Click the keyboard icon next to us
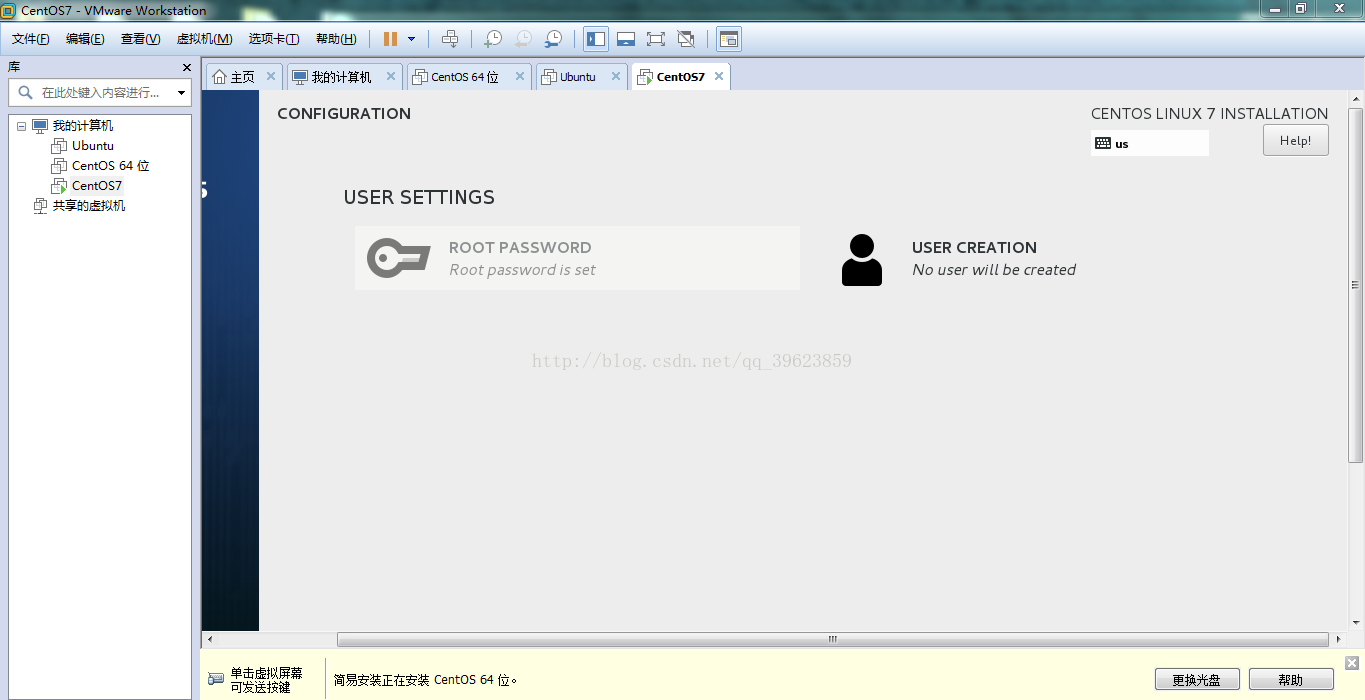The image size is (1365, 700). [x=1103, y=143]
